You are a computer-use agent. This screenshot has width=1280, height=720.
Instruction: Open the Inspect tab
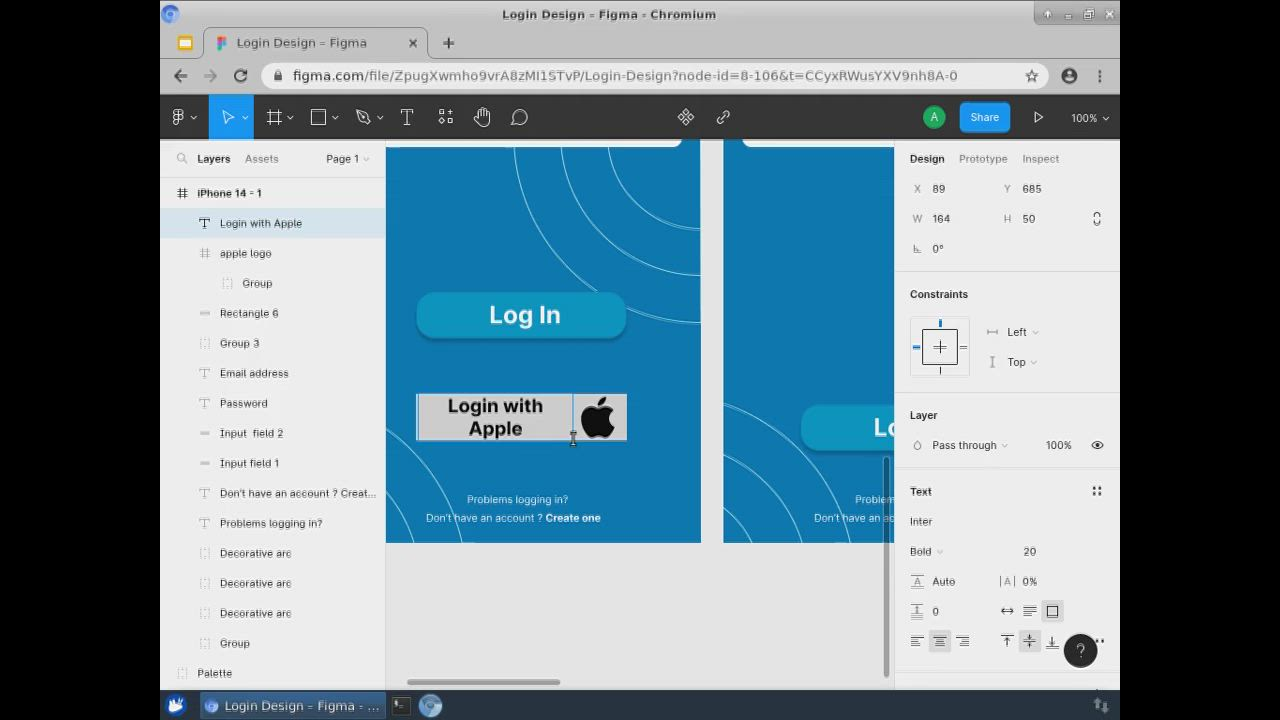1041,158
